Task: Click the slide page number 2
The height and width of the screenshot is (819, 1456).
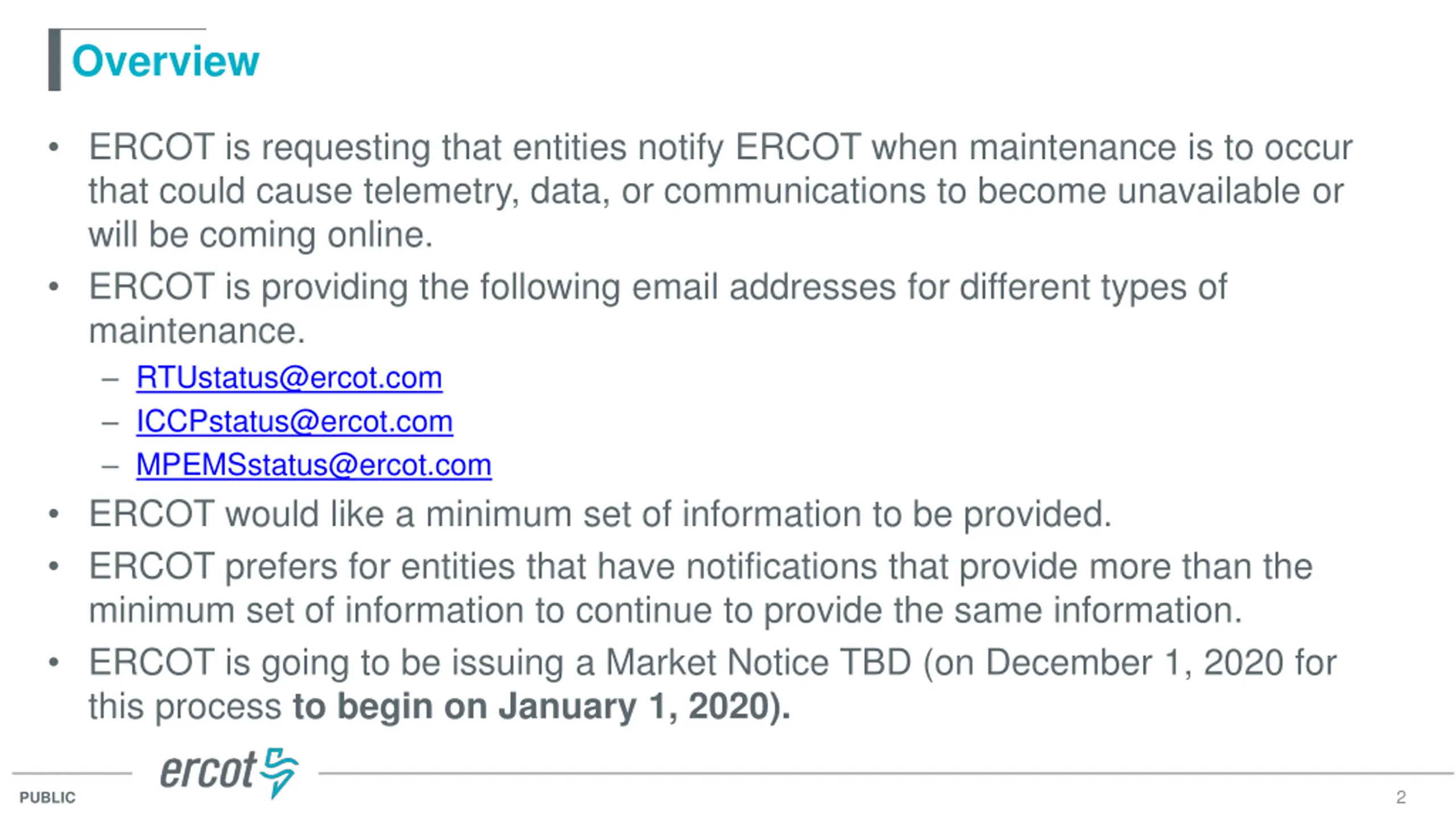Action: tap(1400, 797)
